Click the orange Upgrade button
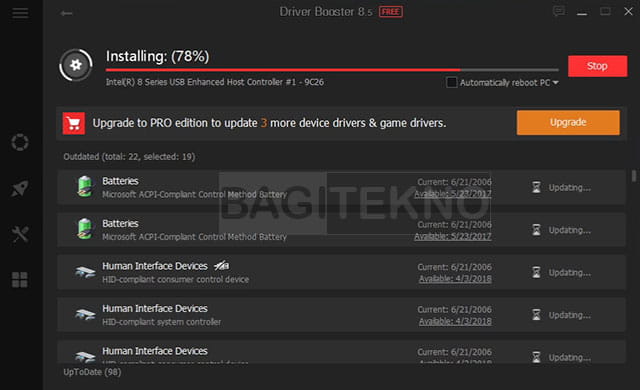 (568, 122)
